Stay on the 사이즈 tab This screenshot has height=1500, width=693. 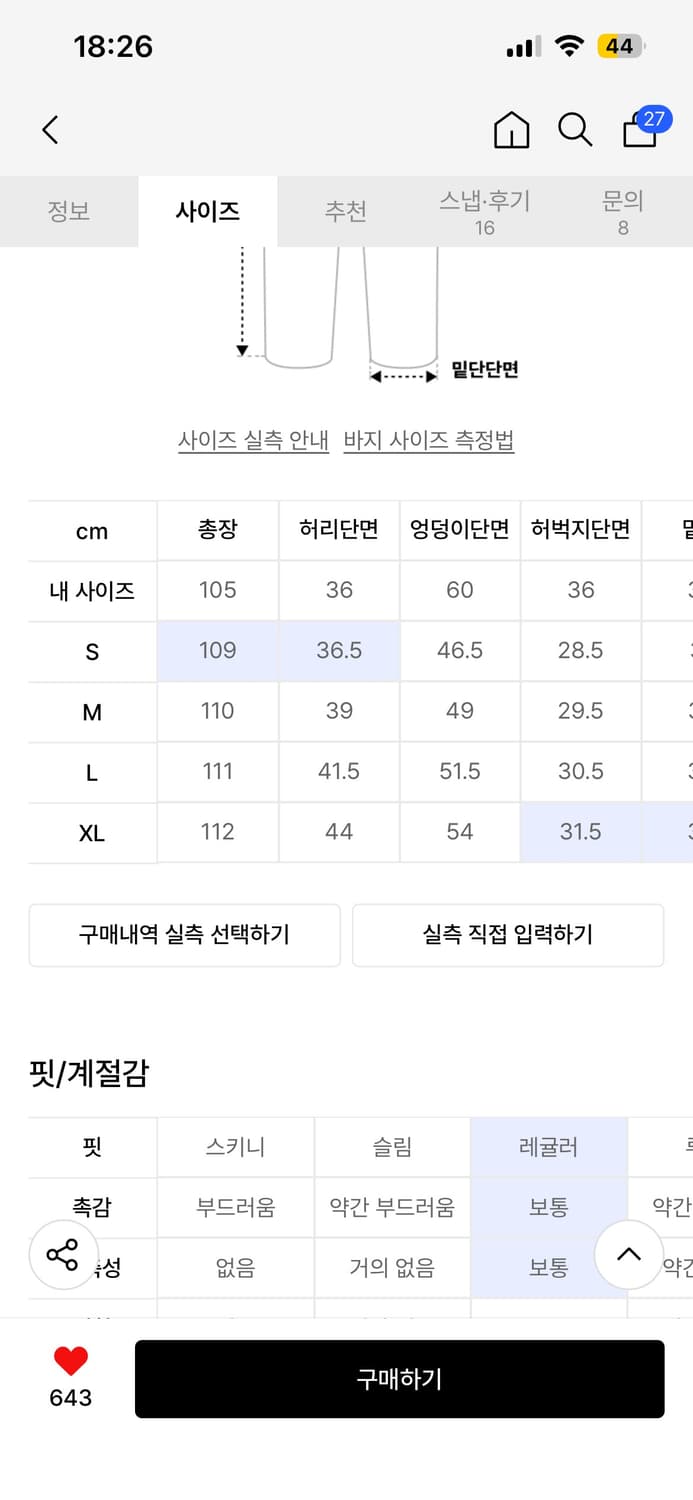(208, 210)
